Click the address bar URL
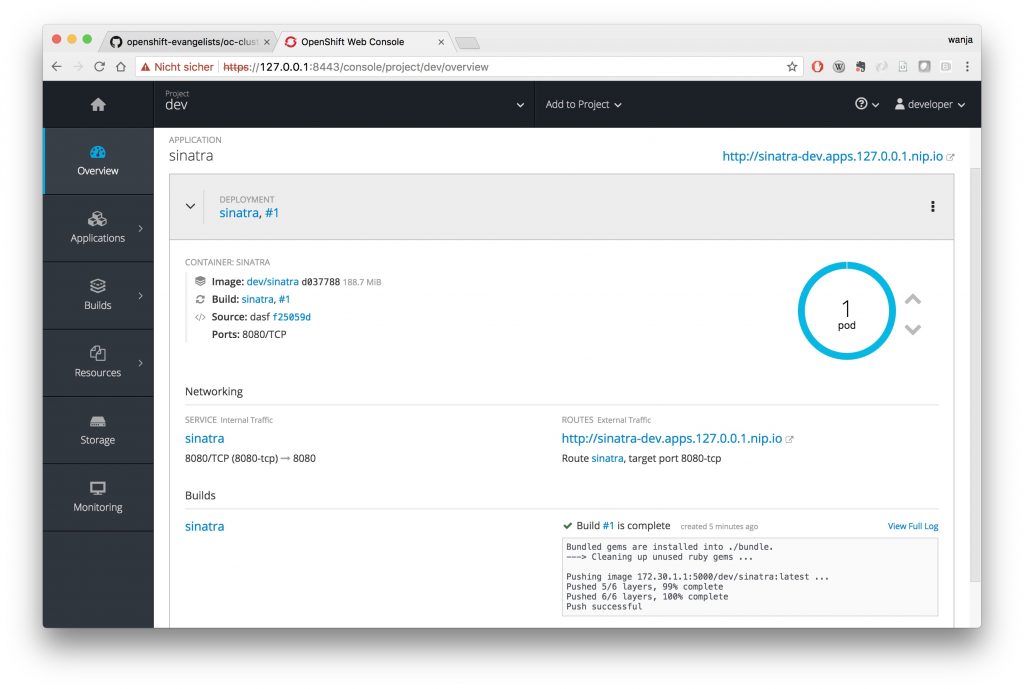The image size is (1024, 689). pos(355,67)
